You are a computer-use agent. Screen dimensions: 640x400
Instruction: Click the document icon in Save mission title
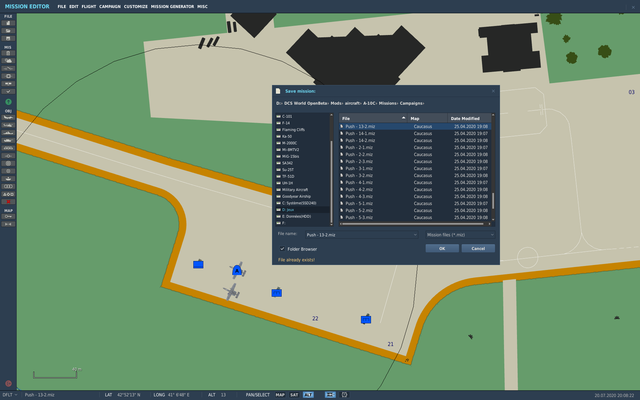click(278, 91)
